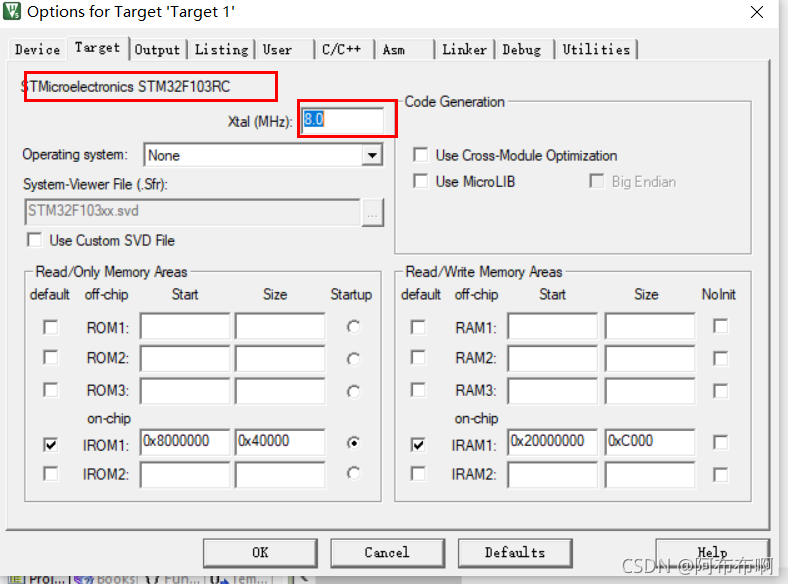Toggle RAM3 default checkbox
The image size is (788, 584).
pyautogui.click(x=418, y=390)
